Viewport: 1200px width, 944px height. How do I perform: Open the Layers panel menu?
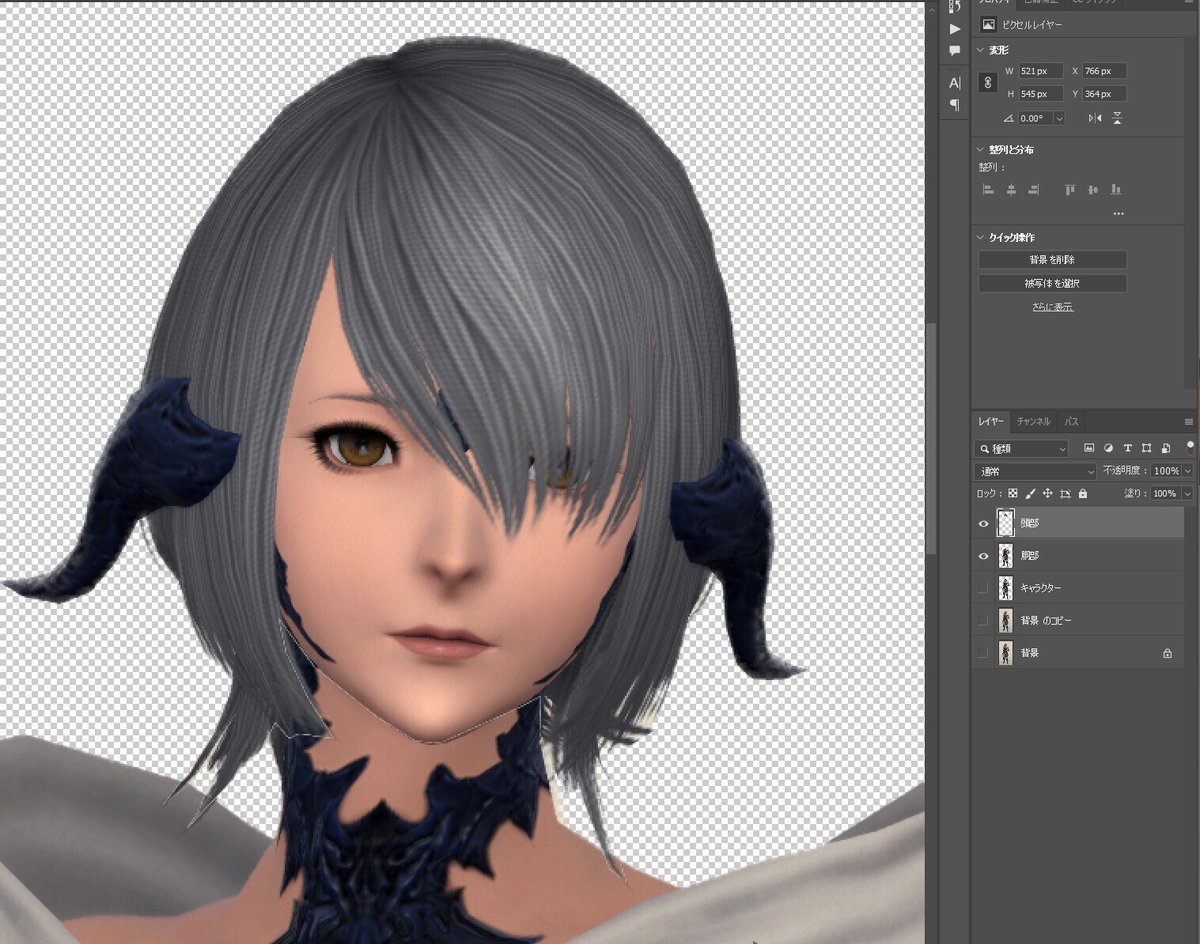tap(1188, 422)
